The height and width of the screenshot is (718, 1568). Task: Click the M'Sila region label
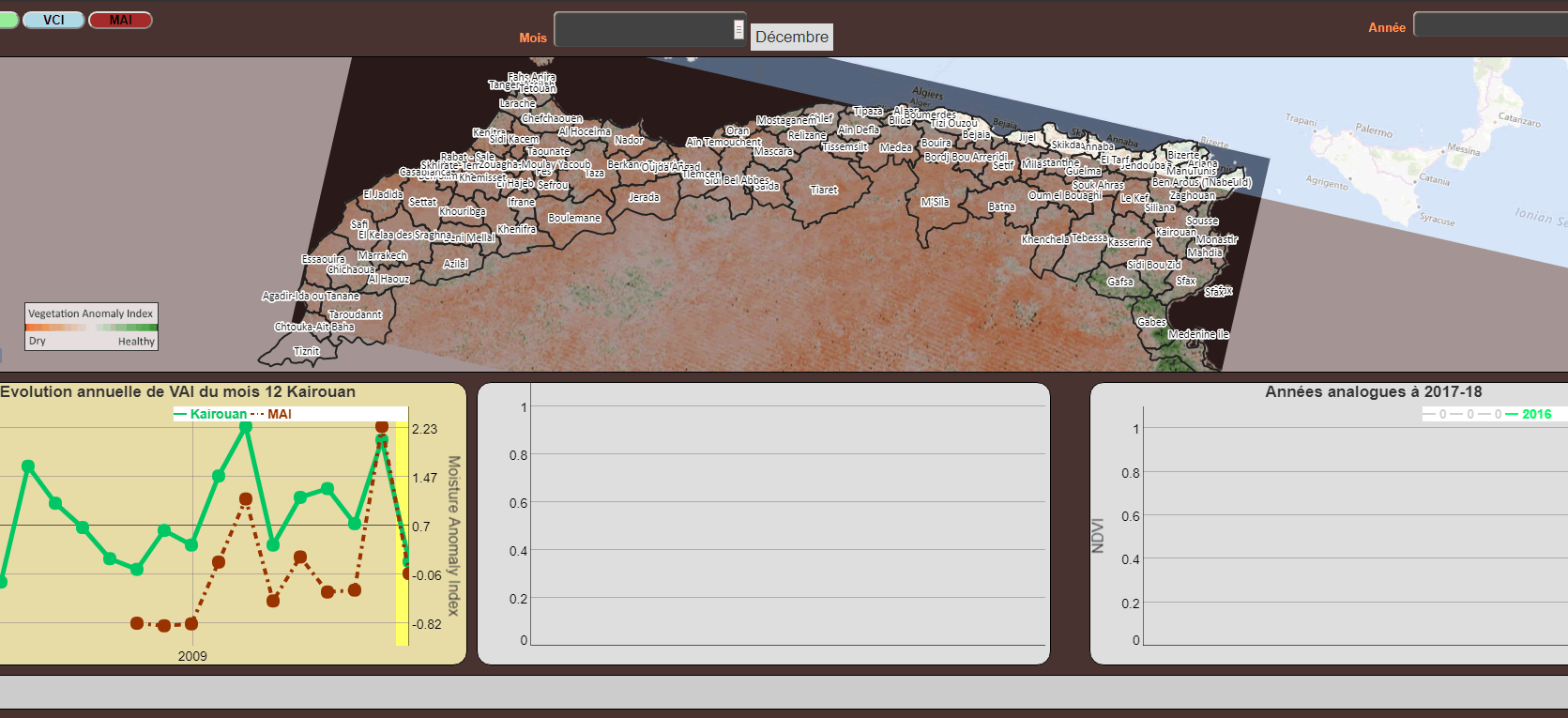(935, 202)
